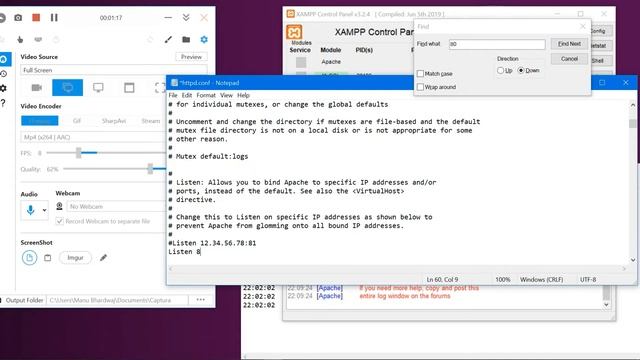Image resolution: width=640 pixels, height=360 pixels.
Task: Open the blue settings gear in Captura toolbar
Action: [x=204, y=39]
